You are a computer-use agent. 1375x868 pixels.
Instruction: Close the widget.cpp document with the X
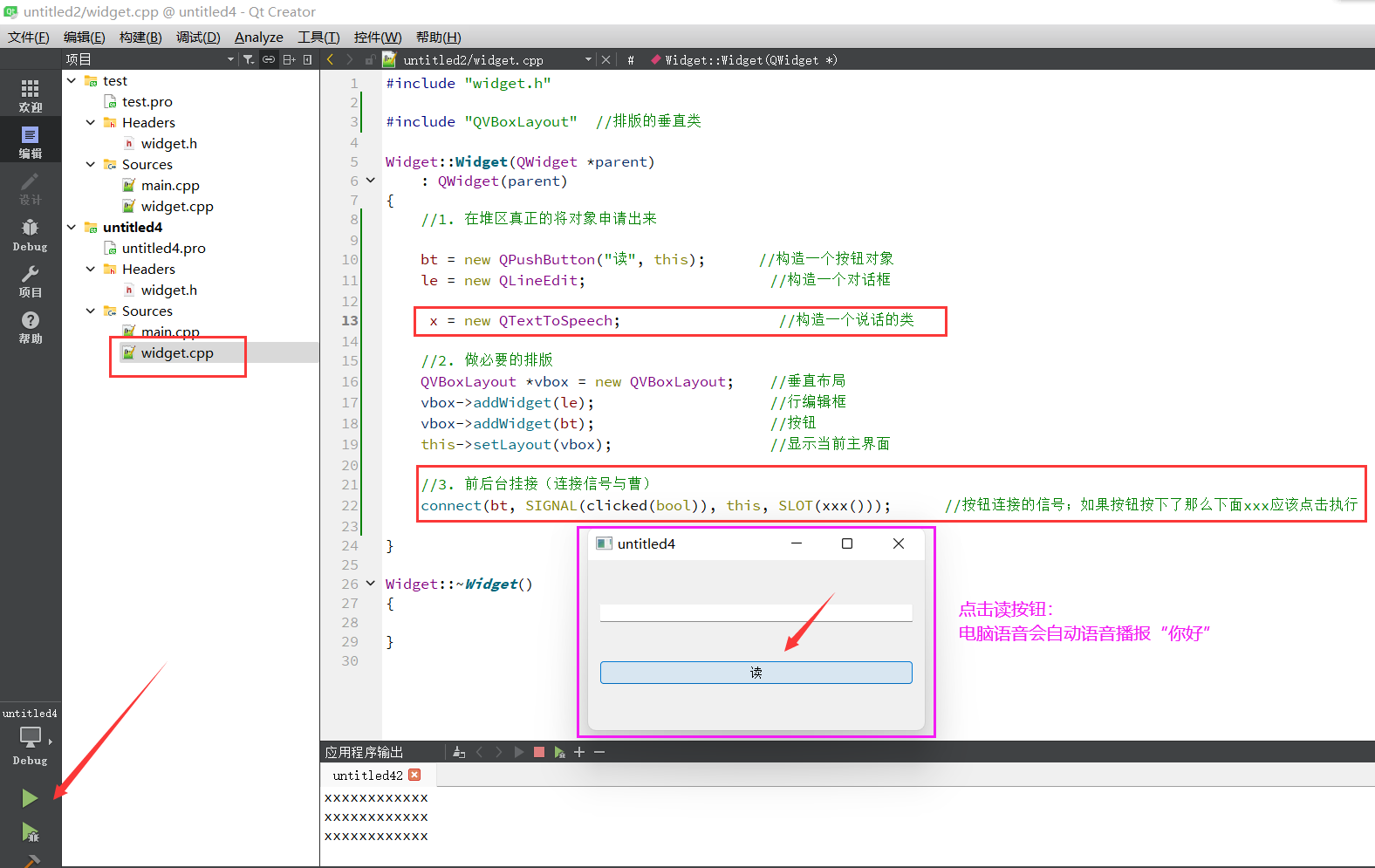(606, 59)
